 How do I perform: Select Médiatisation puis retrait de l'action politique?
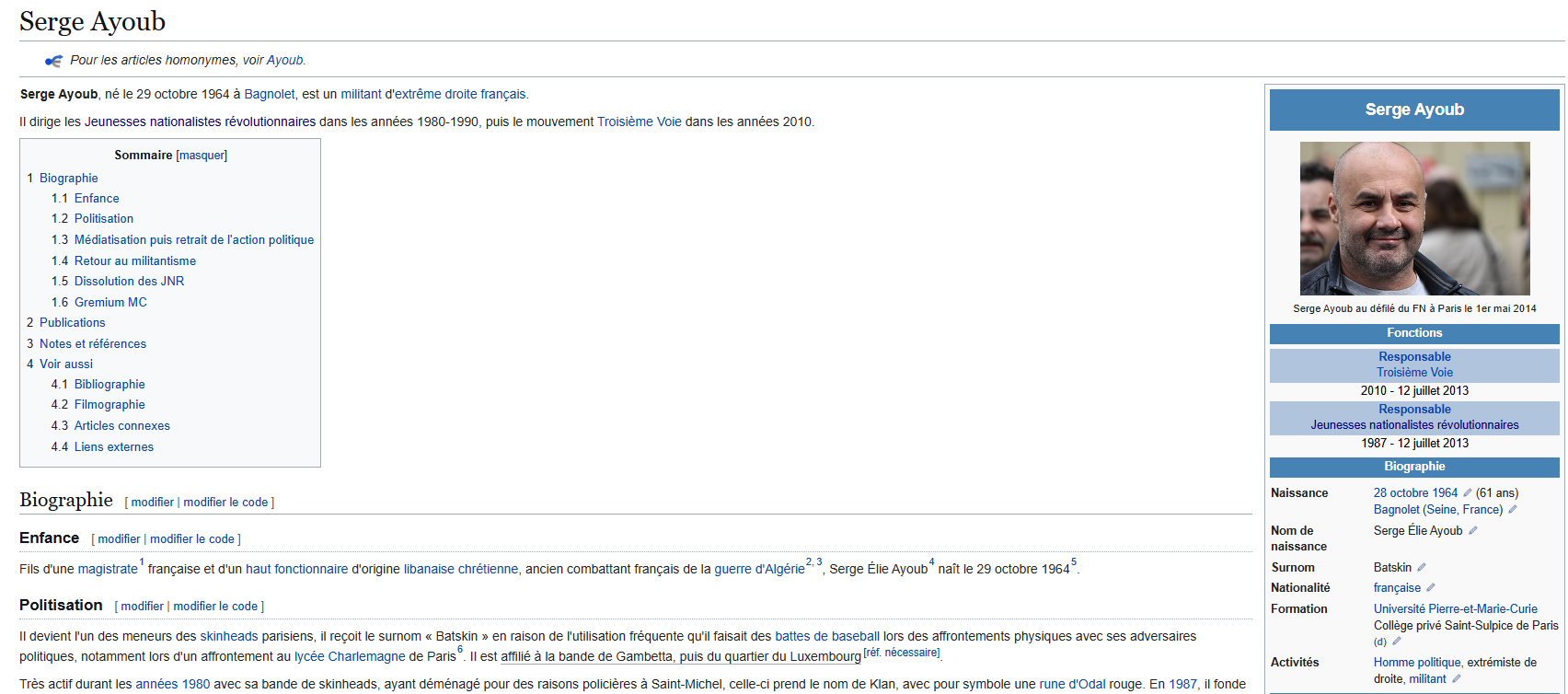(x=194, y=240)
